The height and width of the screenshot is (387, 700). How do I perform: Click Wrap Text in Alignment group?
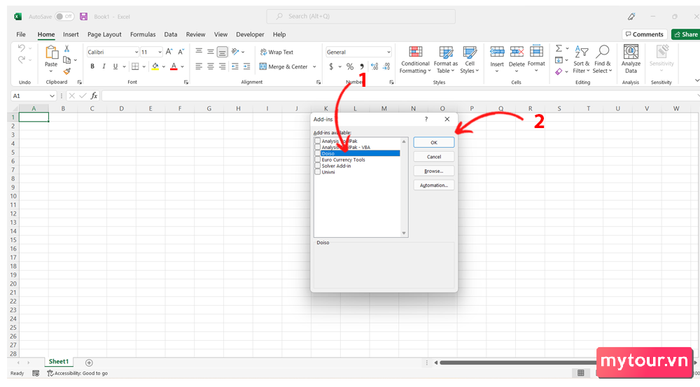(x=277, y=52)
